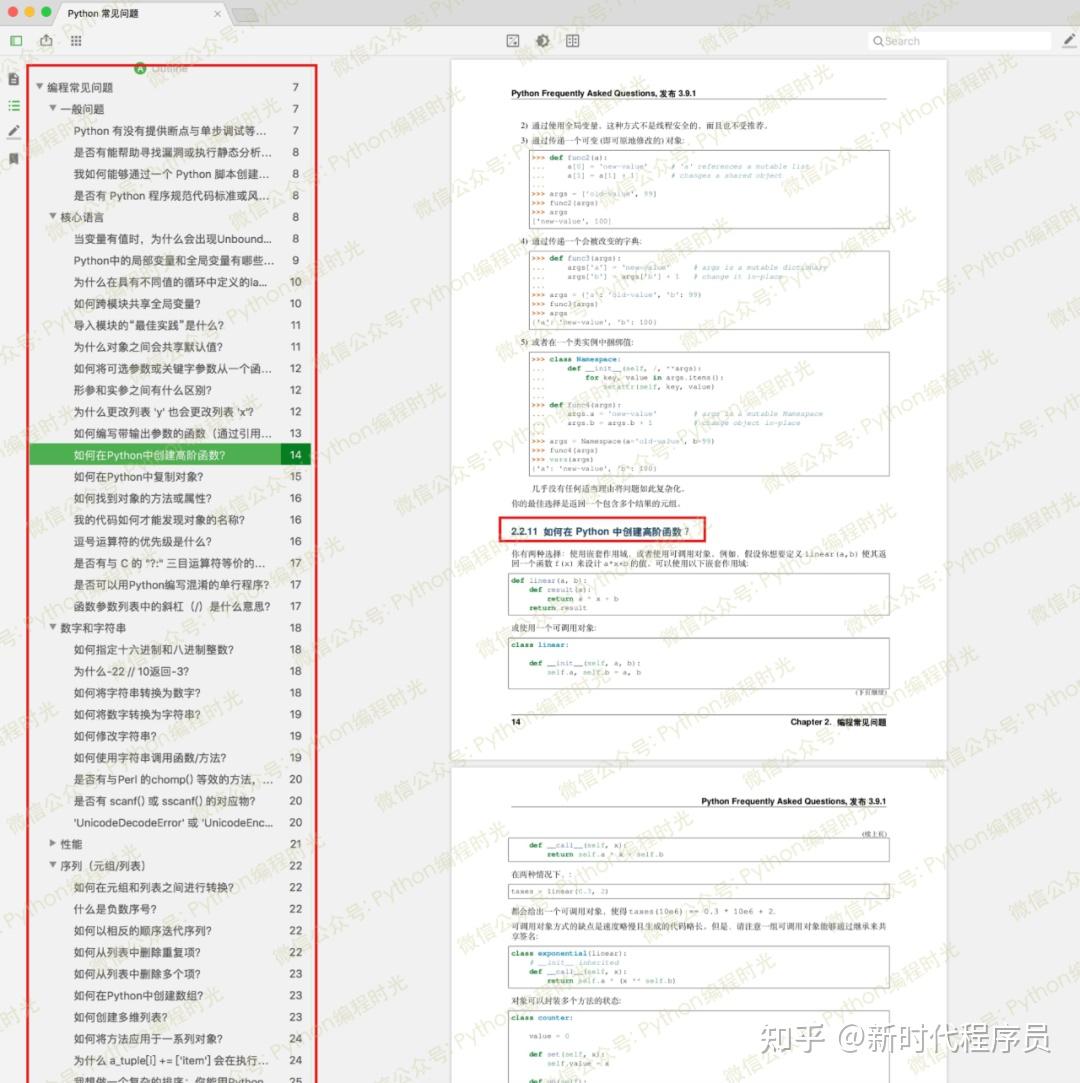This screenshot has height=1083, width=1080.
Task: Open the share/export options
Action: tap(45, 40)
